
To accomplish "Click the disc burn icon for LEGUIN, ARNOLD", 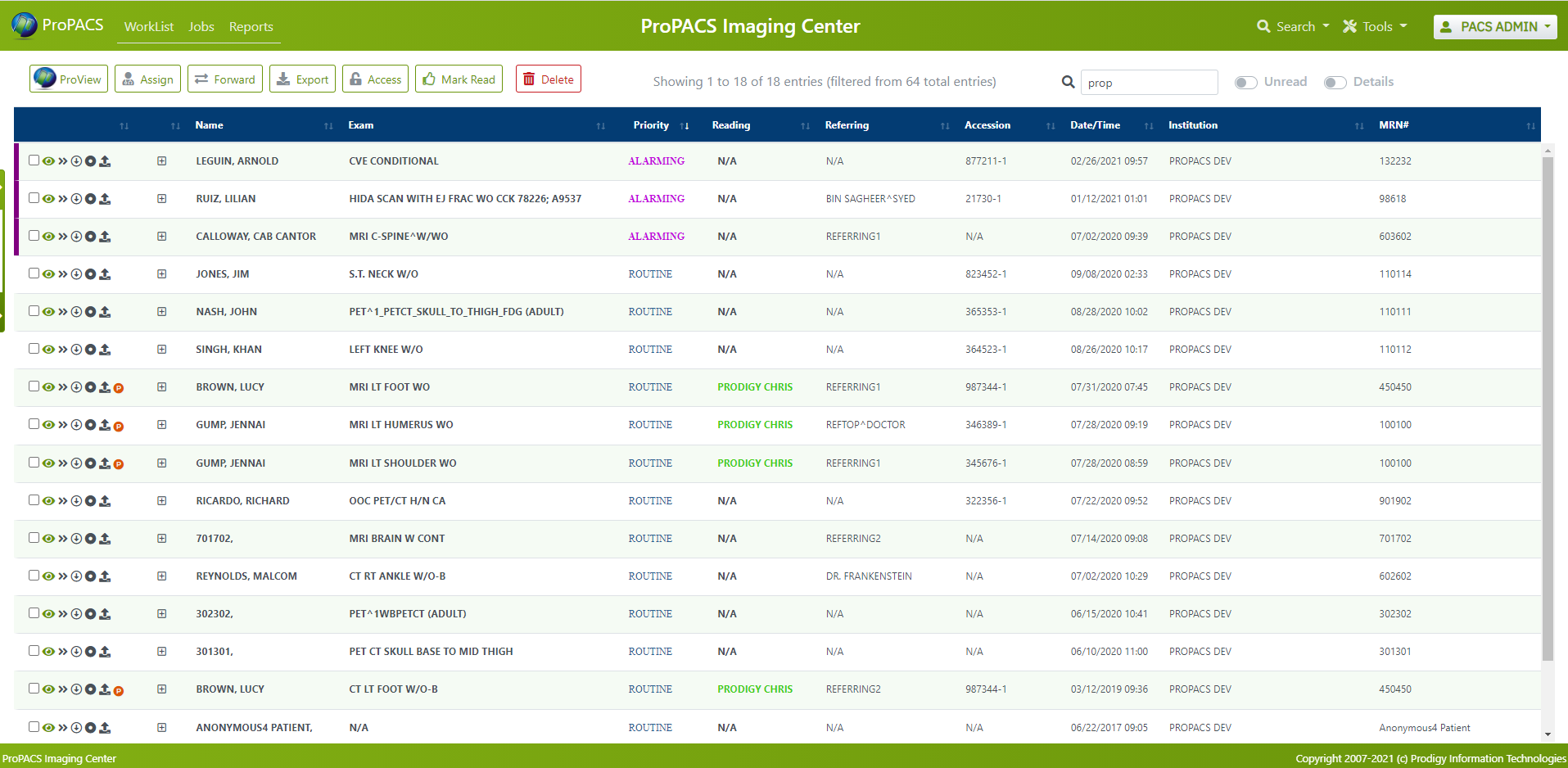I will point(90,161).
